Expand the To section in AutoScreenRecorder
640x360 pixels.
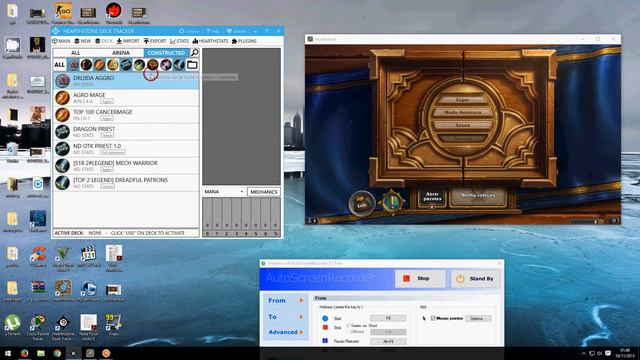click(x=285, y=317)
